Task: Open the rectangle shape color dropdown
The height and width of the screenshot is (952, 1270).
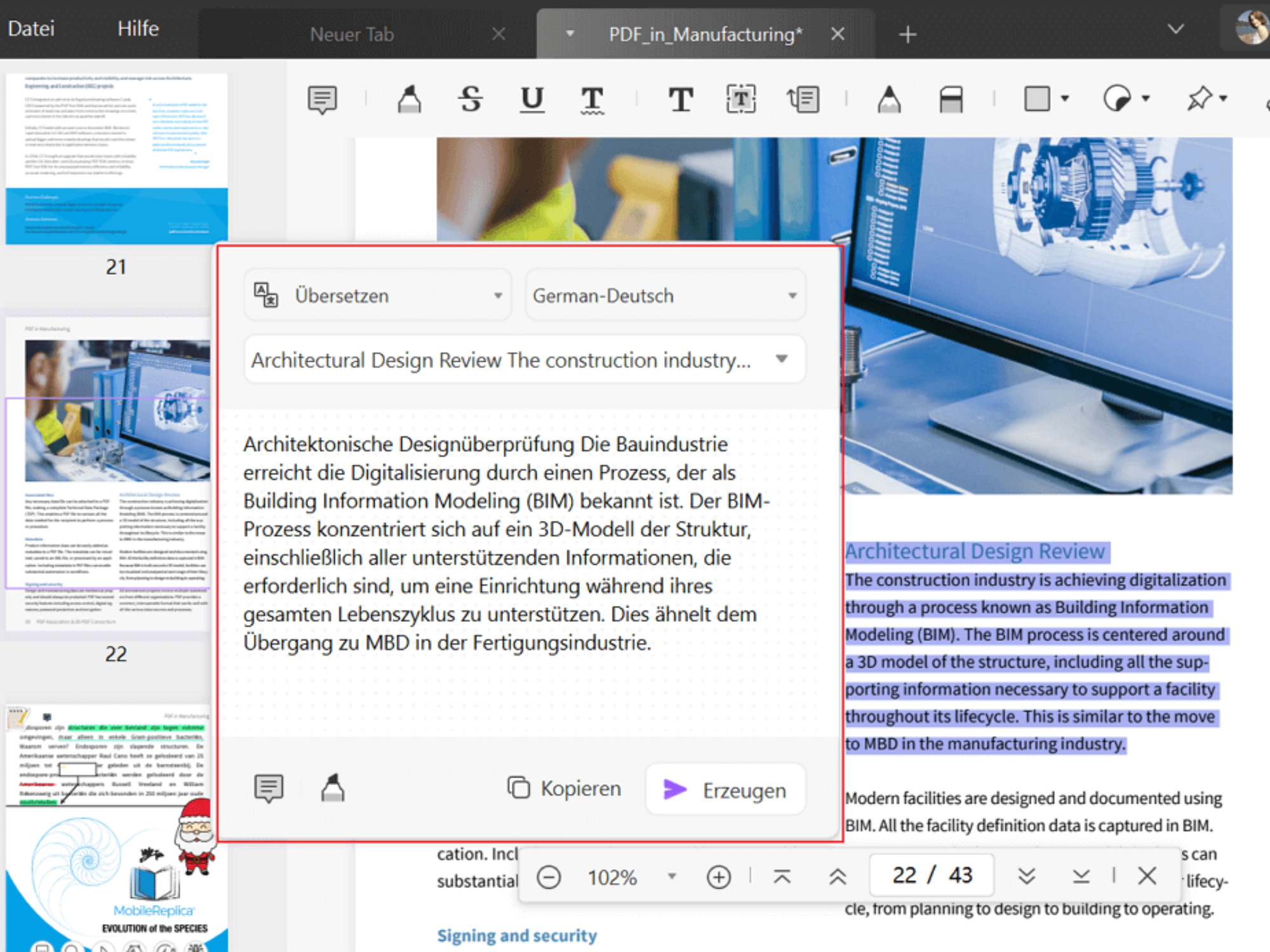Action: [1065, 98]
